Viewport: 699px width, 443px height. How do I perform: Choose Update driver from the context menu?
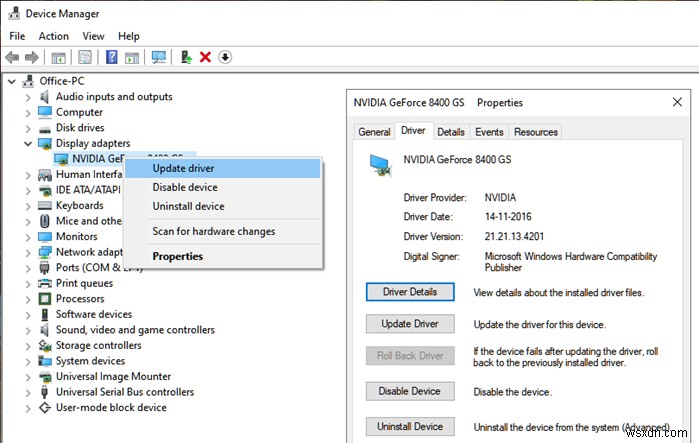coord(183,168)
